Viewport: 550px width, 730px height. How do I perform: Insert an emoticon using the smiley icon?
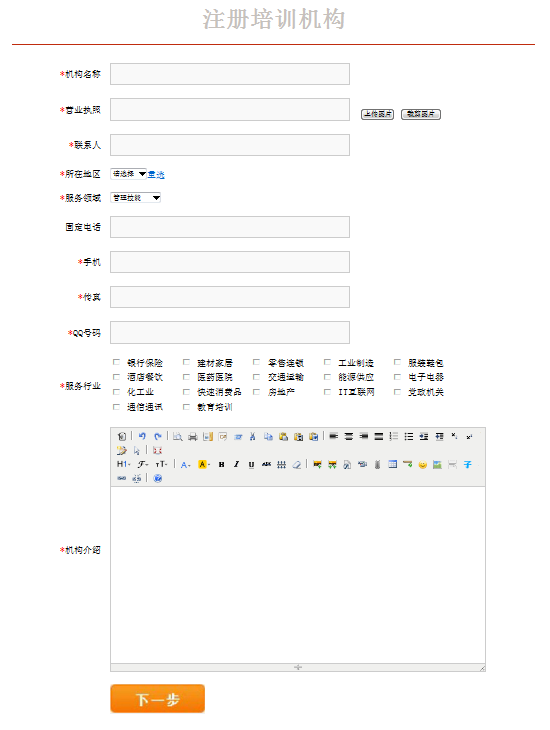[x=422, y=464]
